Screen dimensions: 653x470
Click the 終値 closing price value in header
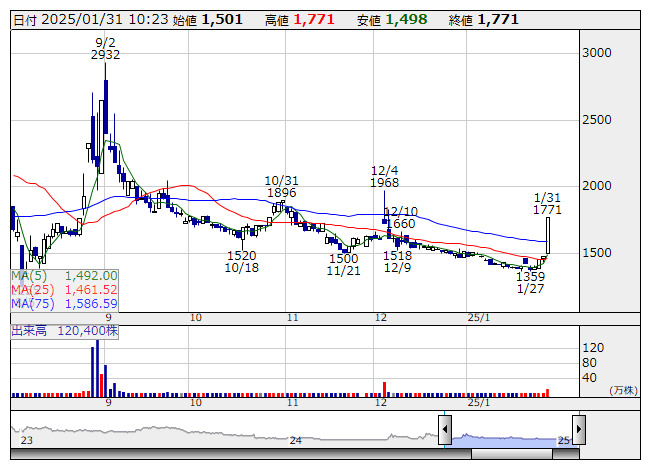pyautogui.click(x=497, y=19)
